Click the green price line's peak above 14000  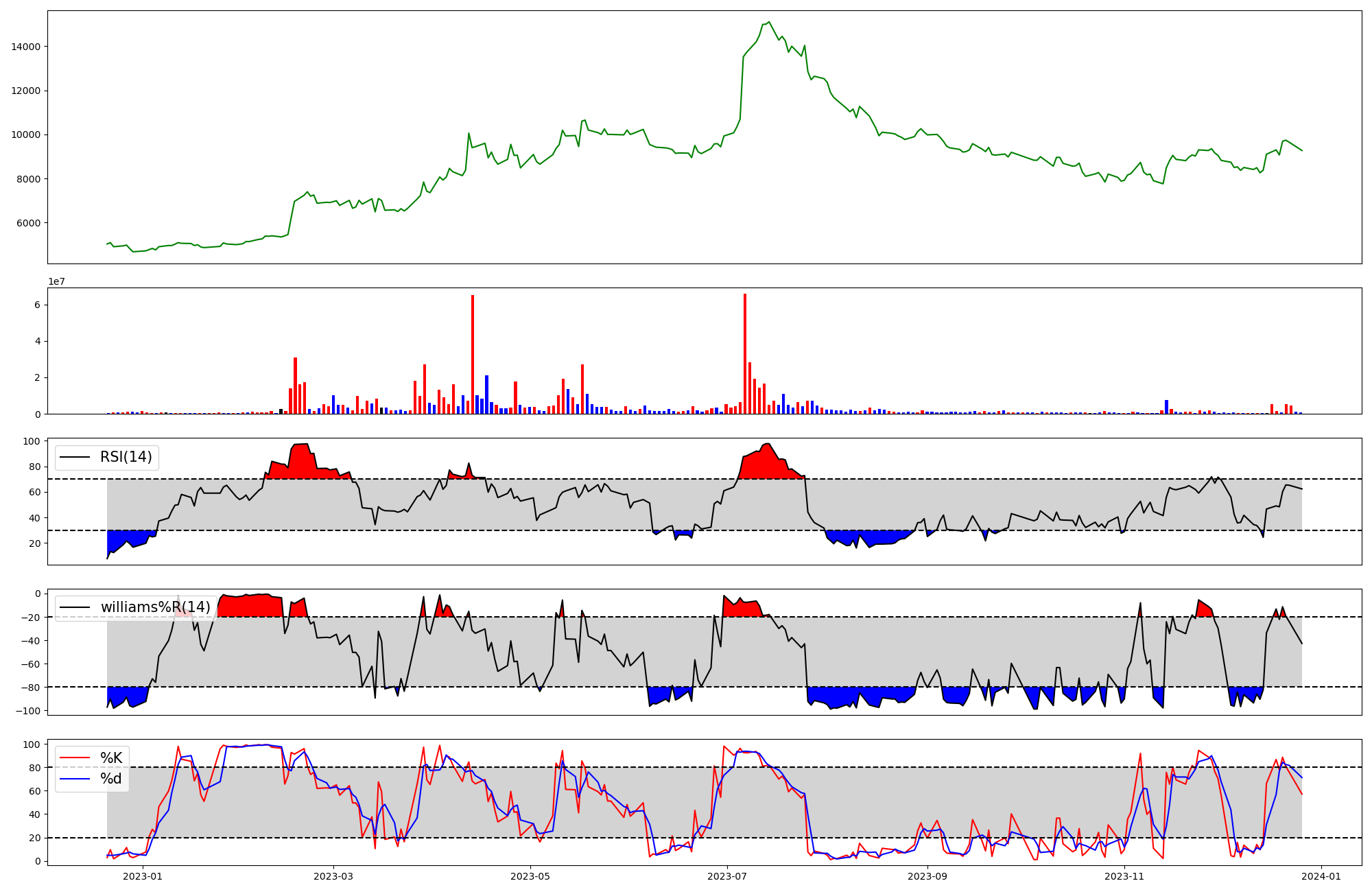769,23
